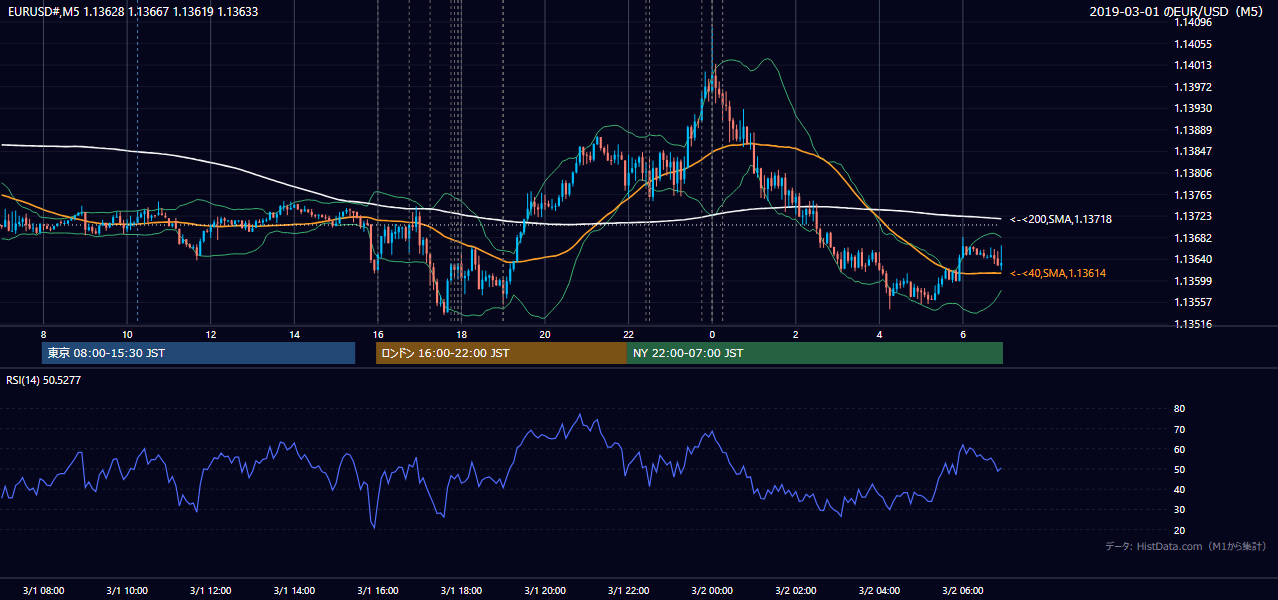Click the 3/1 22:00 time label
Image resolution: width=1278 pixels, height=600 pixels.
click(628, 590)
